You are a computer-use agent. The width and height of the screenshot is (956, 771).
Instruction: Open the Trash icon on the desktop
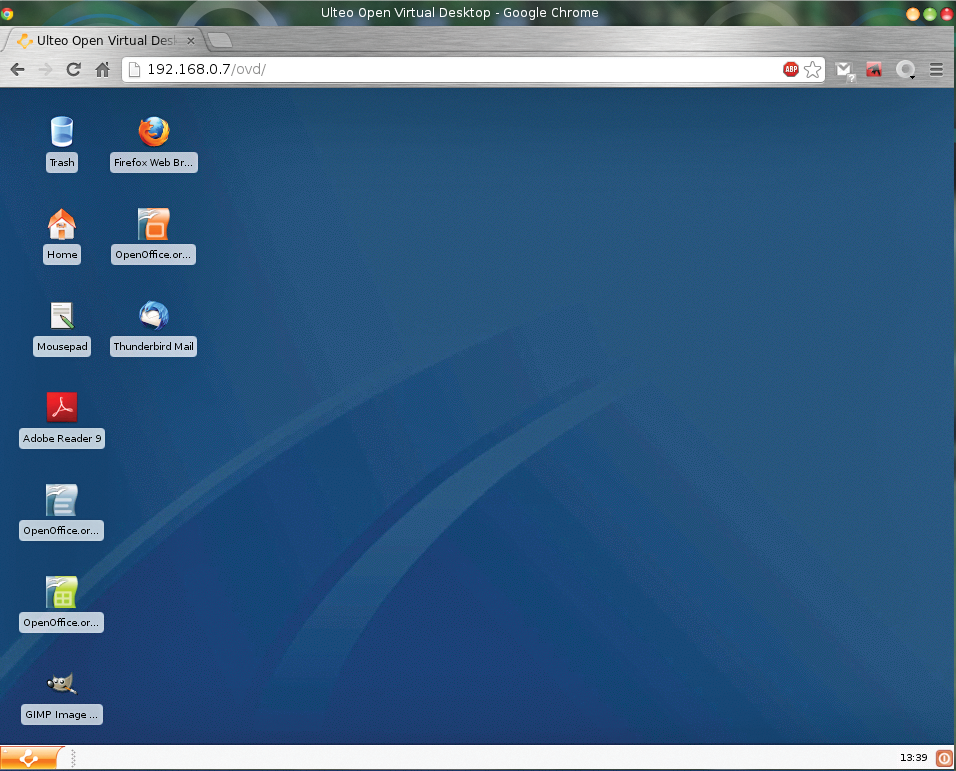[62, 132]
